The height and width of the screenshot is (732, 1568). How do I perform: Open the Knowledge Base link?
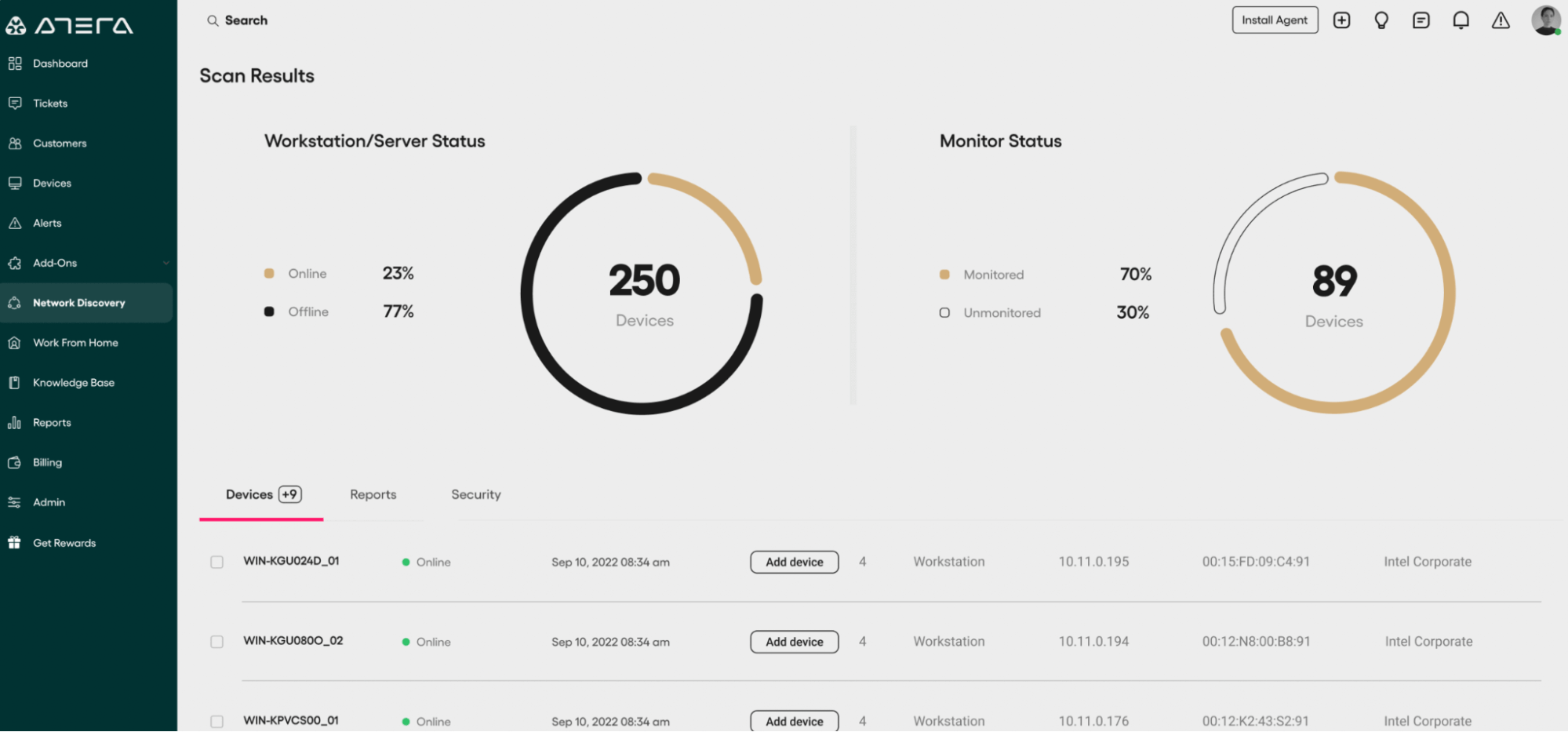click(74, 383)
